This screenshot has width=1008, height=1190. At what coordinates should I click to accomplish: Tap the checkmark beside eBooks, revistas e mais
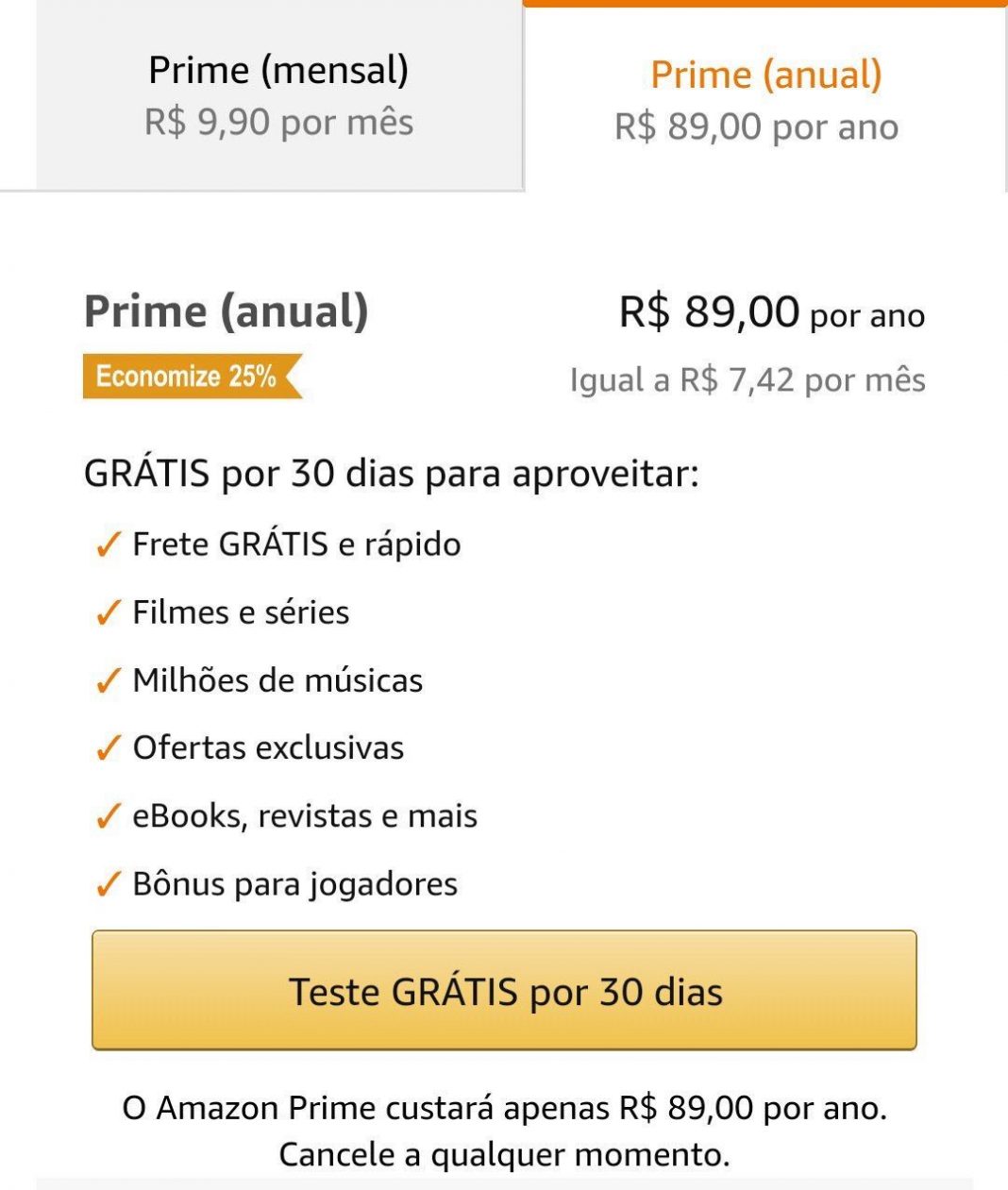(x=109, y=816)
